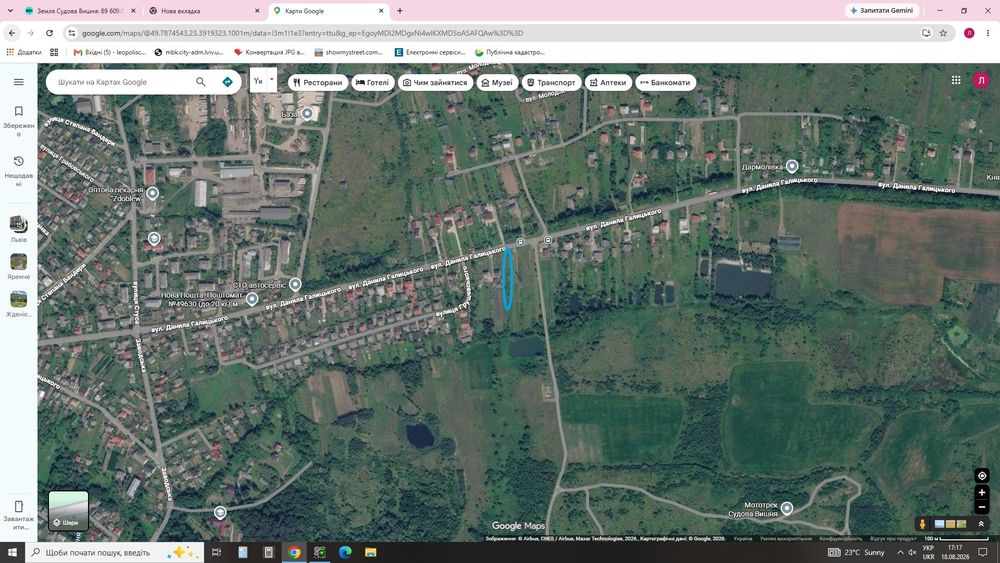
Task: Show Банкомати on the map
Action: point(665,82)
